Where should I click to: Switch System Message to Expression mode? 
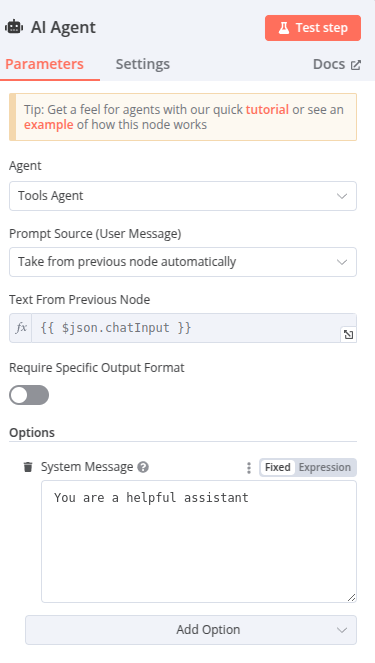325,467
